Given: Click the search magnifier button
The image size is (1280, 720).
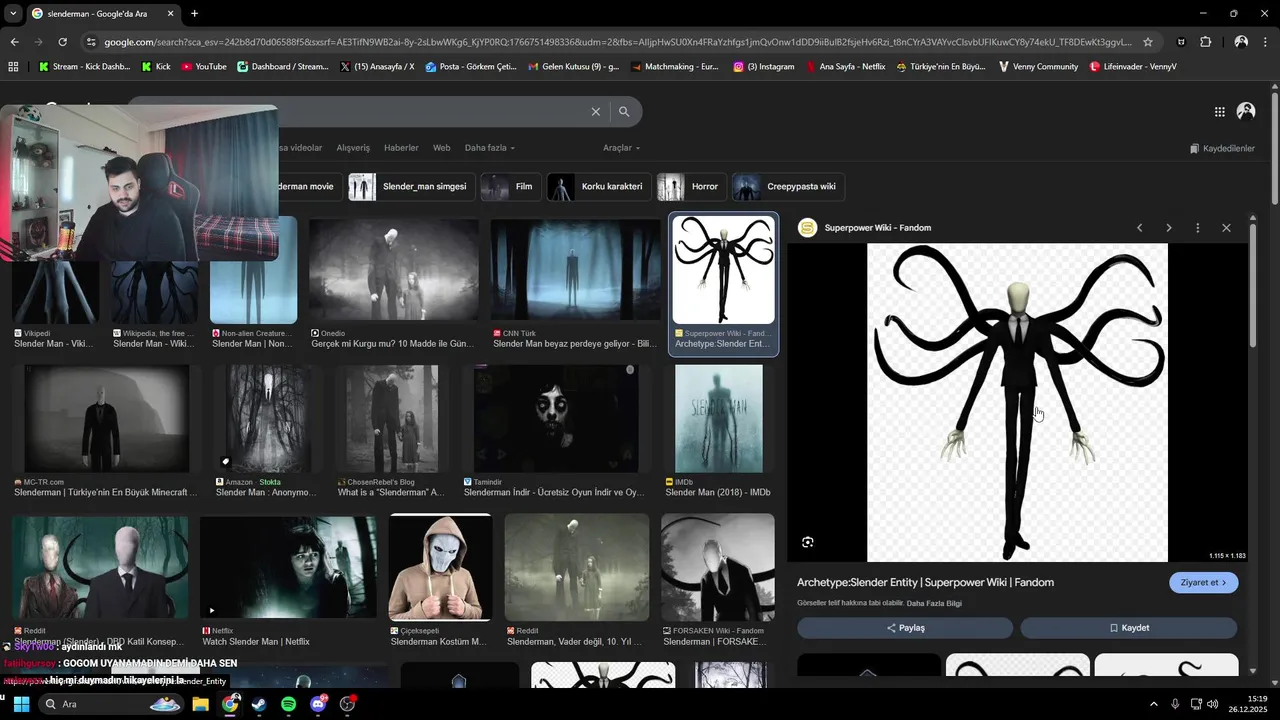Looking at the screenshot, I should pyautogui.click(x=624, y=112).
